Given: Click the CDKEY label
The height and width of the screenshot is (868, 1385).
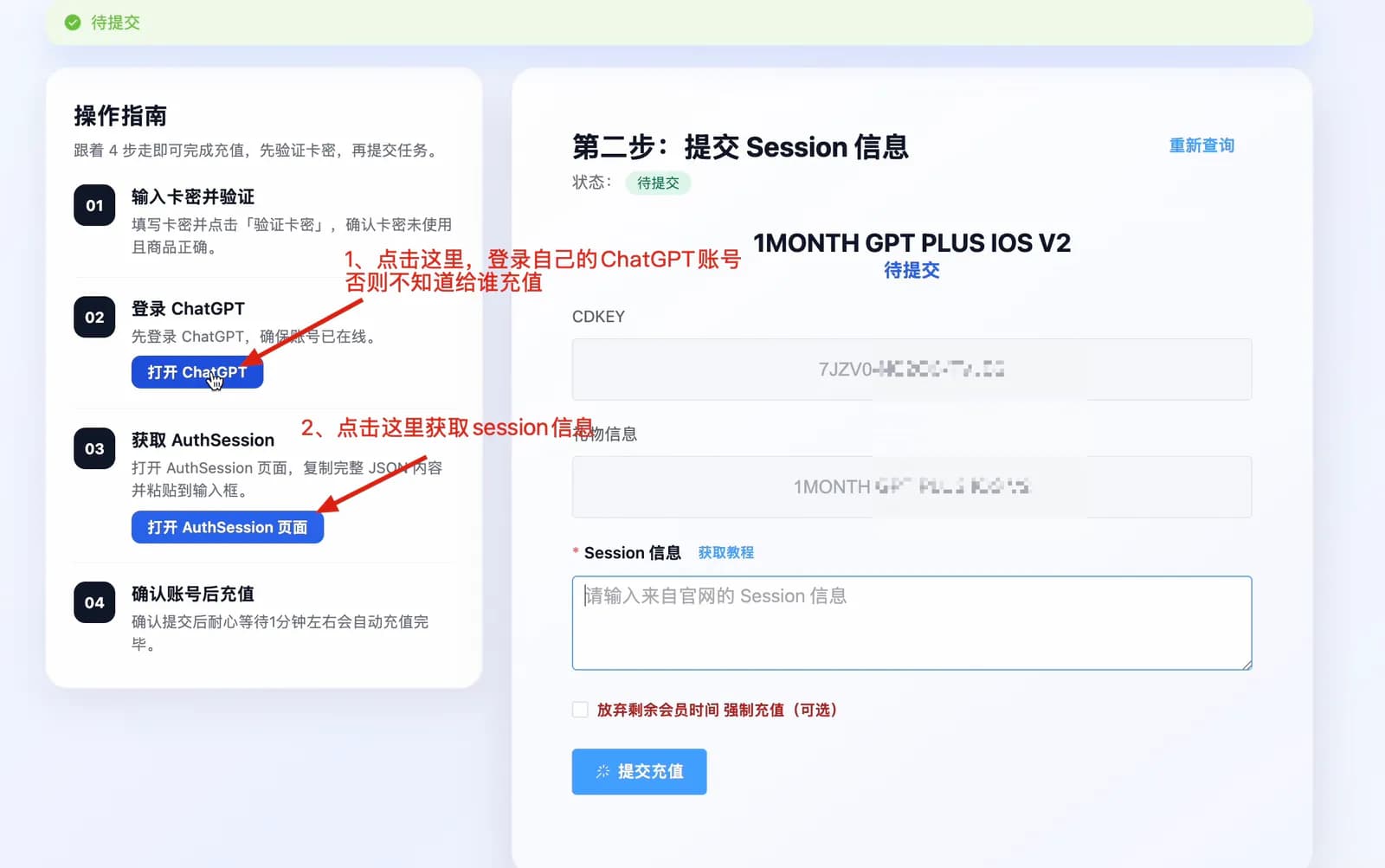Looking at the screenshot, I should pyautogui.click(x=598, y=317).
